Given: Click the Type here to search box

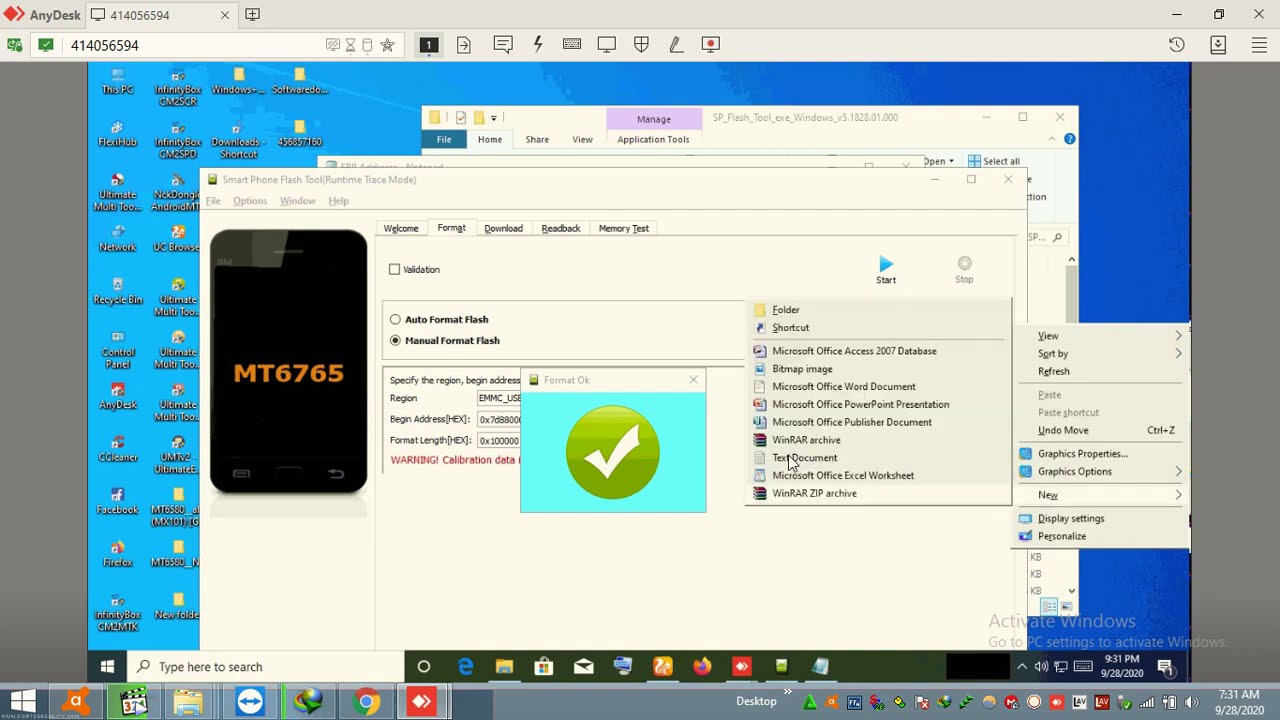Looking at the screenshot, I should tap(267, 667).
